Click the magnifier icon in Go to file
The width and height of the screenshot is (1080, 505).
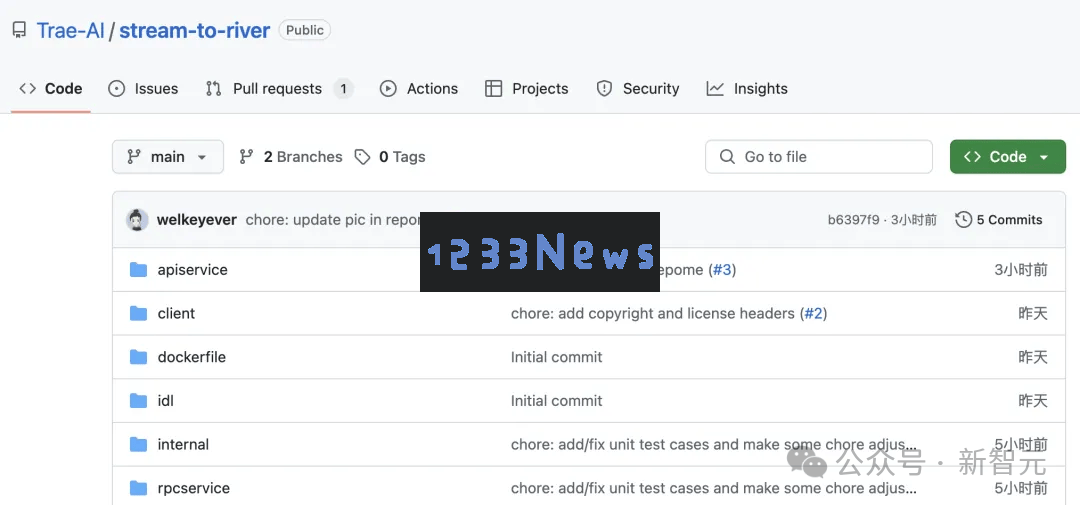click(727, 157)
